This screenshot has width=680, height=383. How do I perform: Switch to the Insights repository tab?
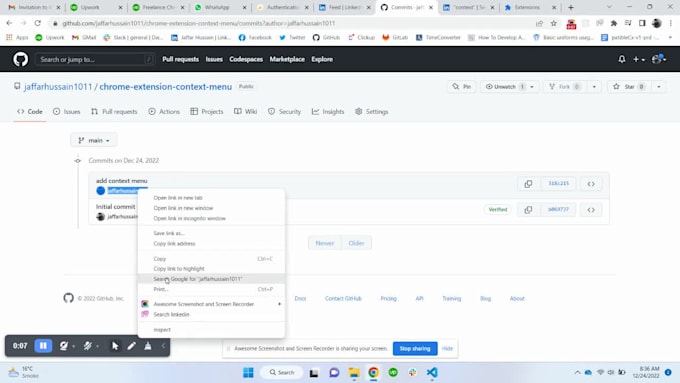coord(328,111)
